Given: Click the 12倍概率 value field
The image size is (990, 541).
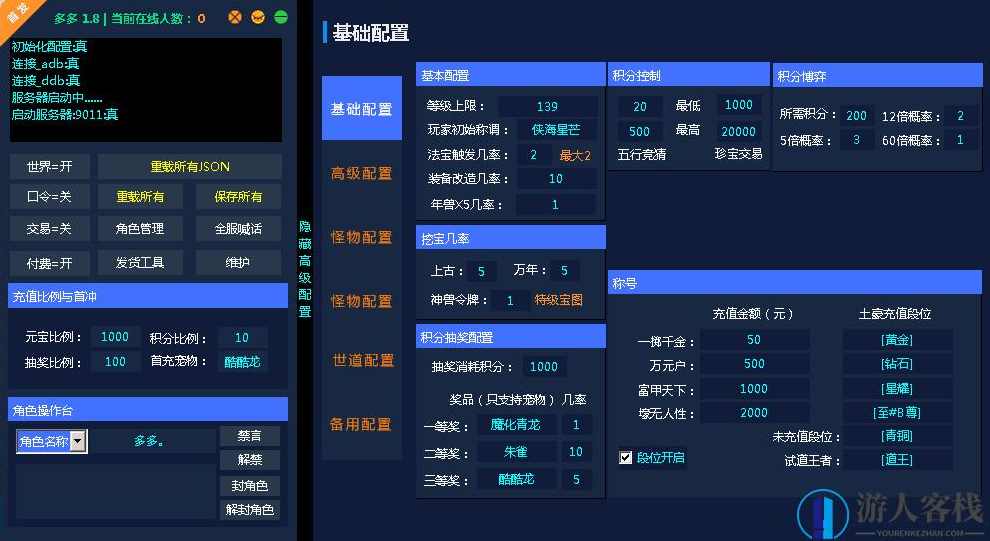Looking at the screenshot, I should pyautogui.click(x=961, y=116).
